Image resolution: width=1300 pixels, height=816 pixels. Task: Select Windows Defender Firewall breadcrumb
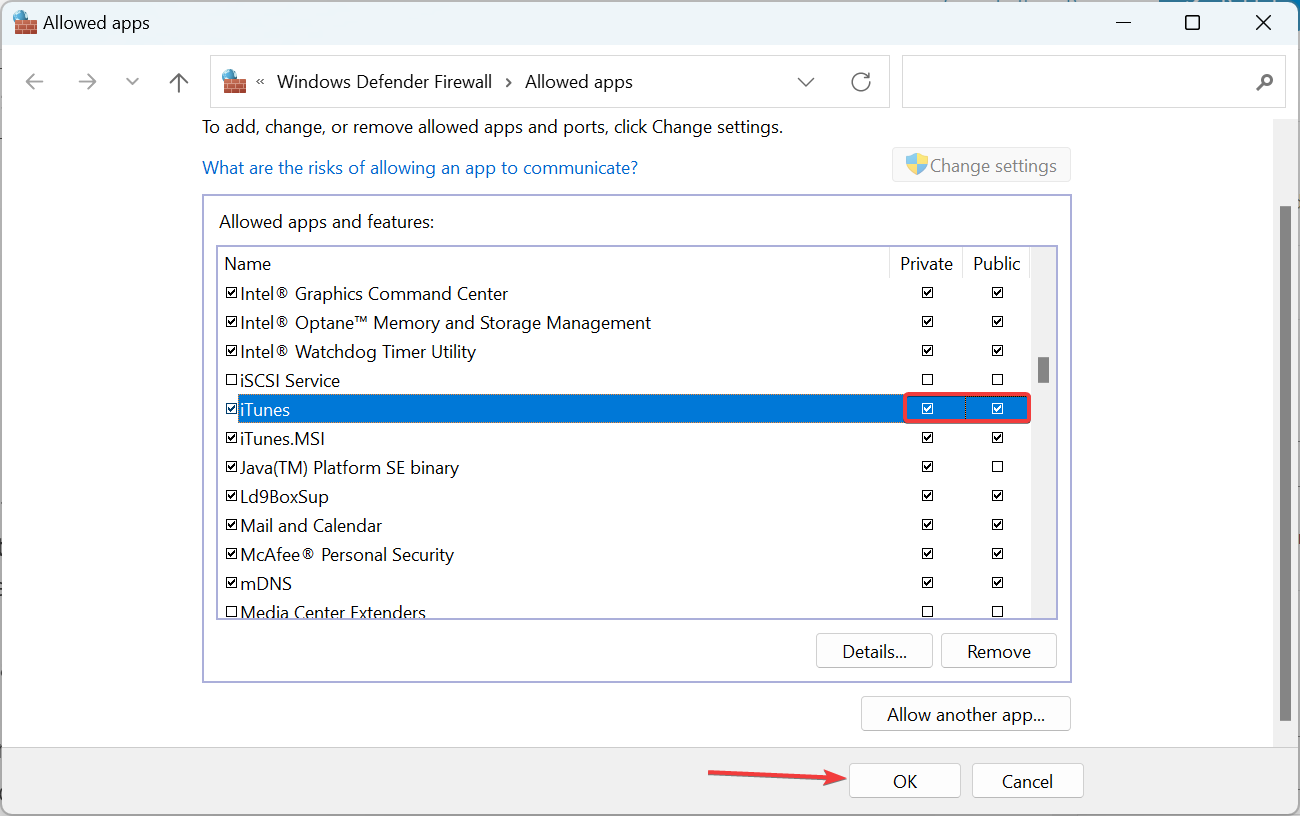[384, 82]
